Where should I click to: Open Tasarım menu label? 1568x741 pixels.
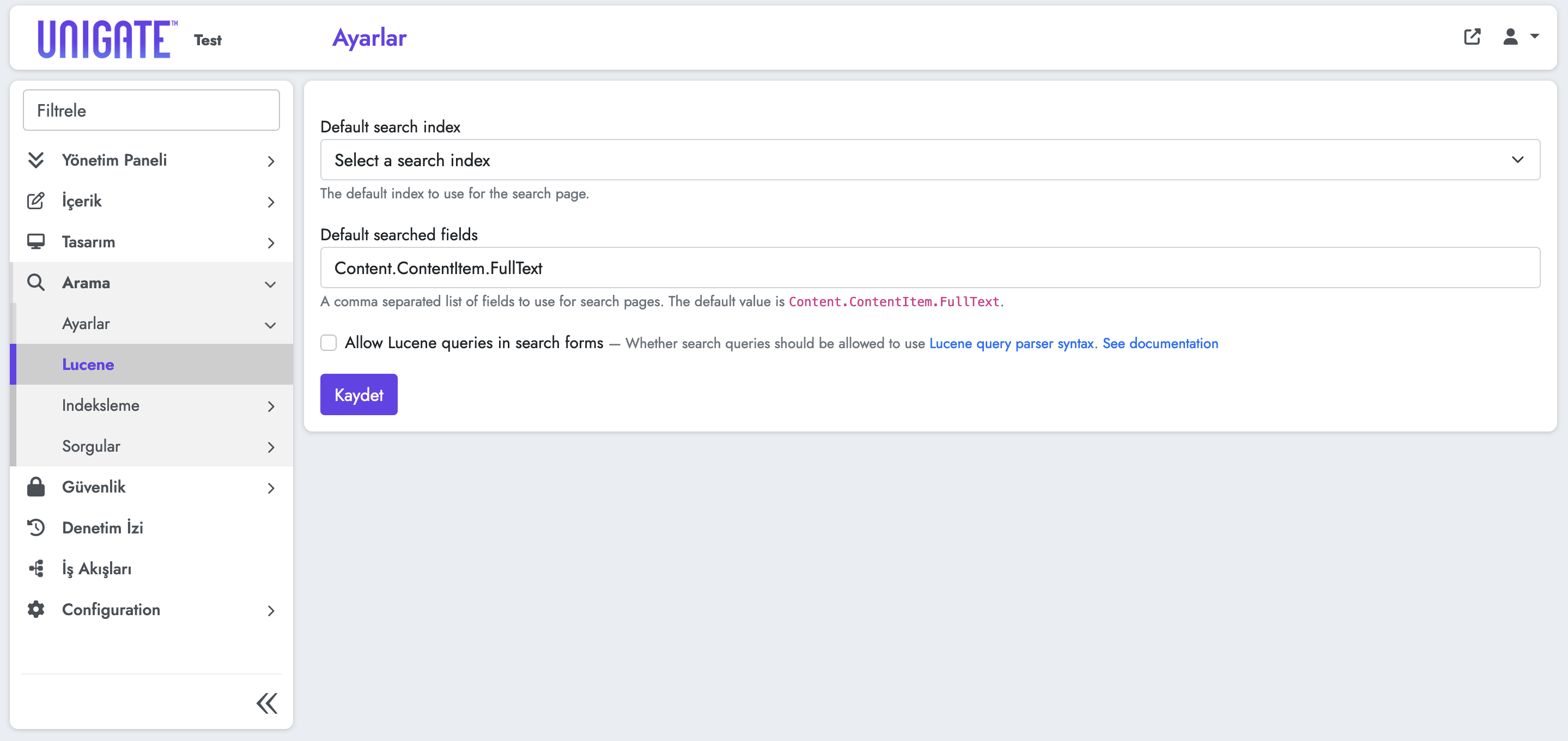pyautogui.click(x=88, y=242)
